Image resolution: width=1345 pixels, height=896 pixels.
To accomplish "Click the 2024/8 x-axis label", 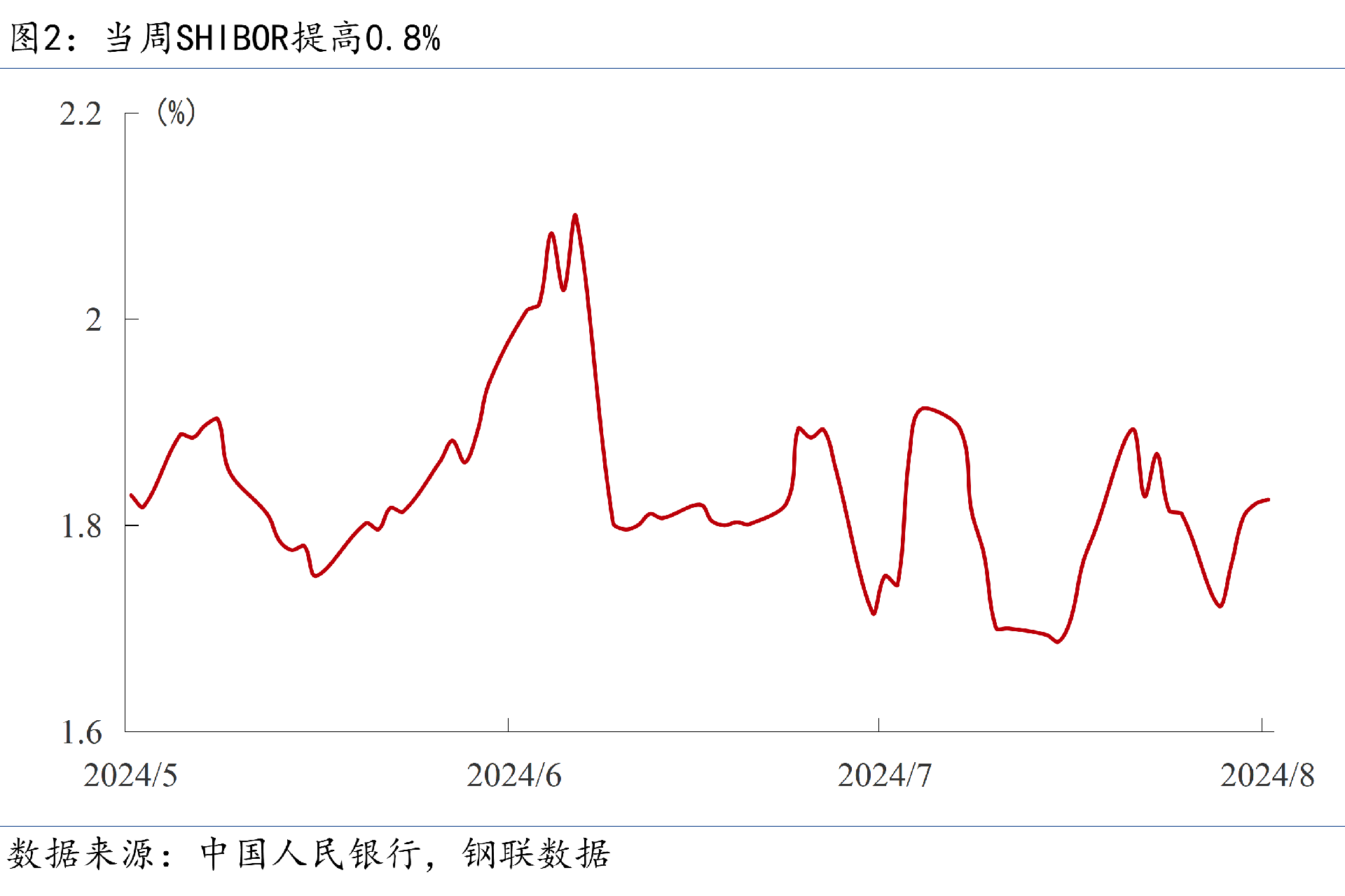I will point(1267,776).
